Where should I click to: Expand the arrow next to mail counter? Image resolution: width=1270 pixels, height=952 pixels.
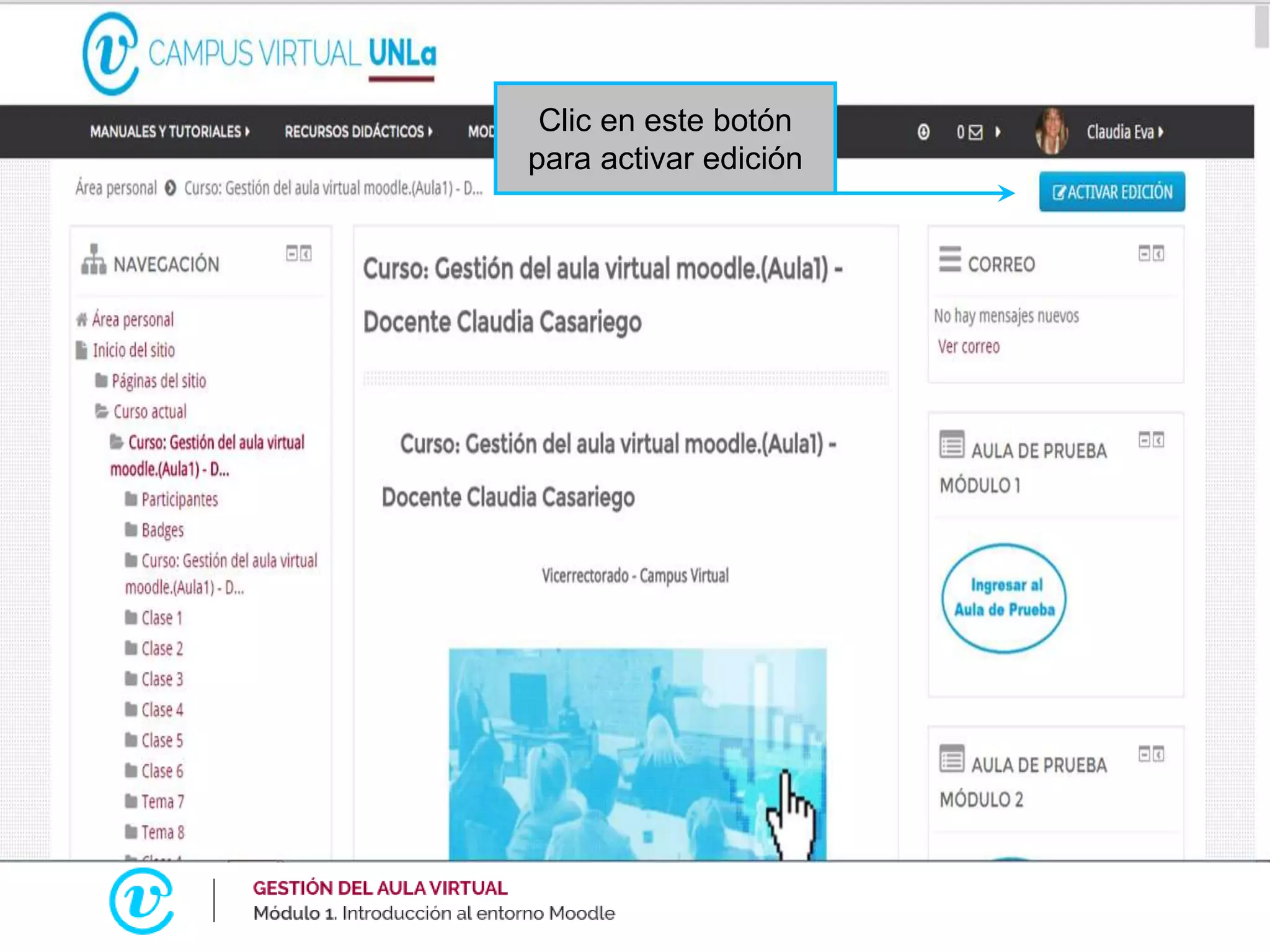coord(998,132)
